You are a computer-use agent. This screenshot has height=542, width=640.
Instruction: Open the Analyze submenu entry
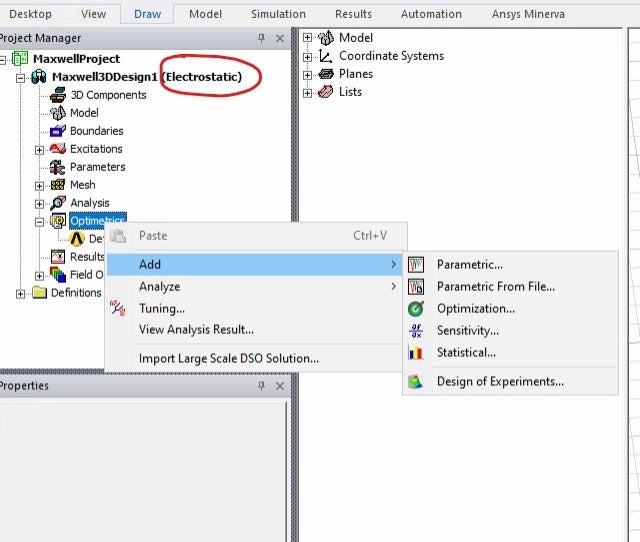[x=254, y=287]
